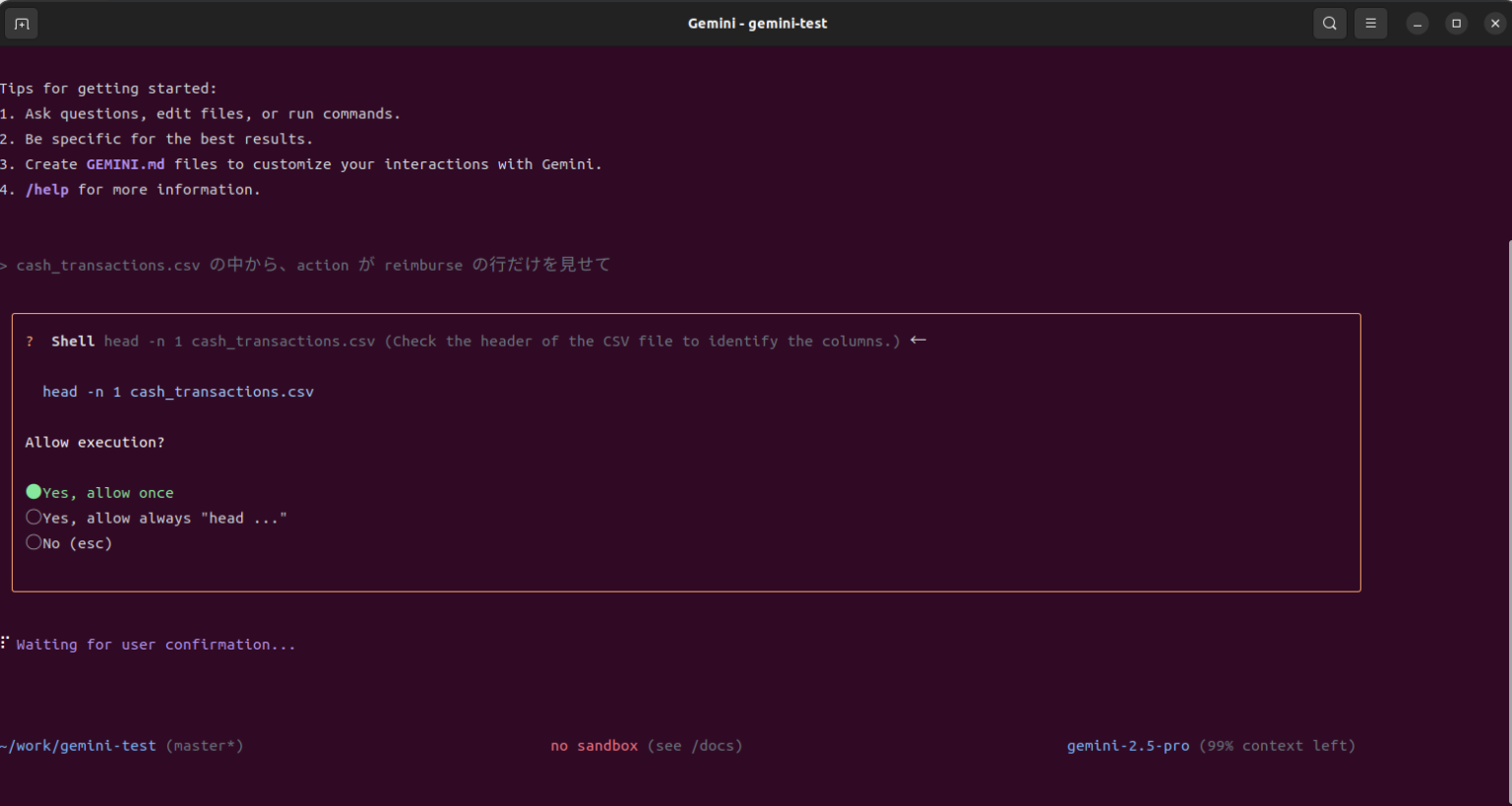Click the Allow execution? prompt text
Image resolution: width=1512 pixels, height=806 pixels.
click(94, 442)
